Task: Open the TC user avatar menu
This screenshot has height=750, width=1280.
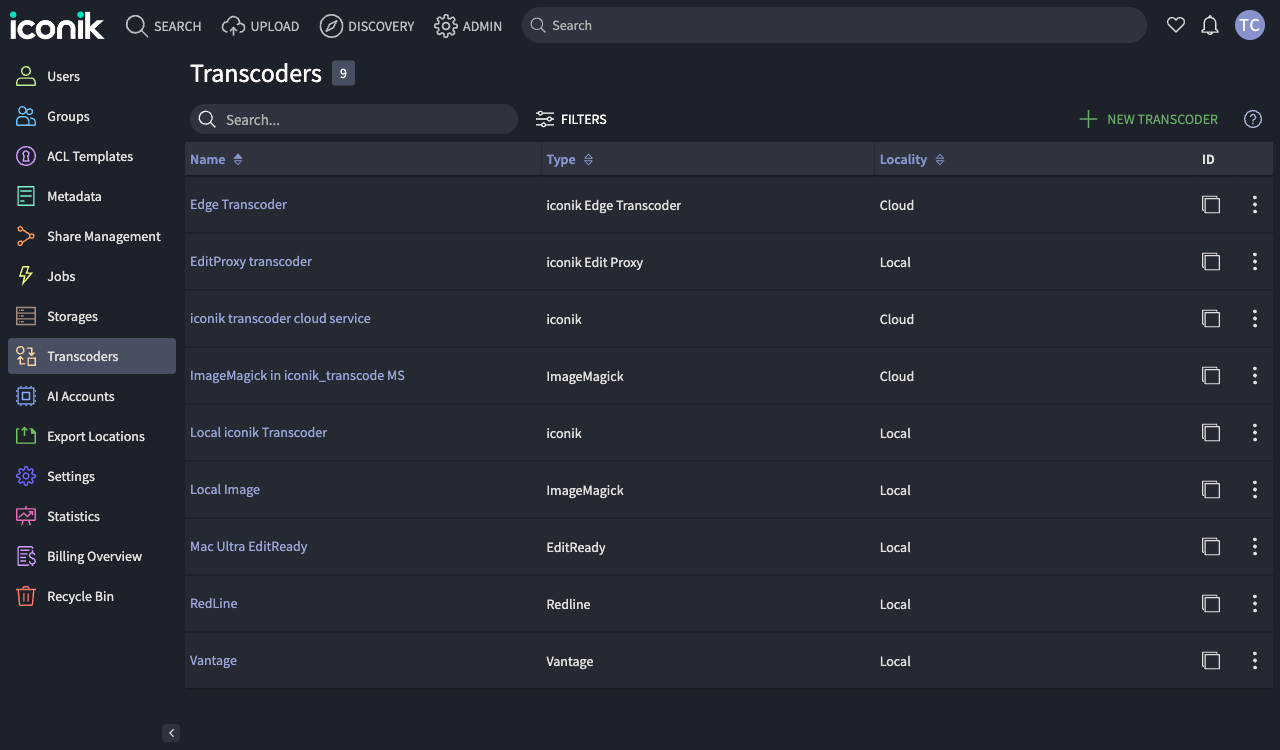Action: (x=1250, y=26)
